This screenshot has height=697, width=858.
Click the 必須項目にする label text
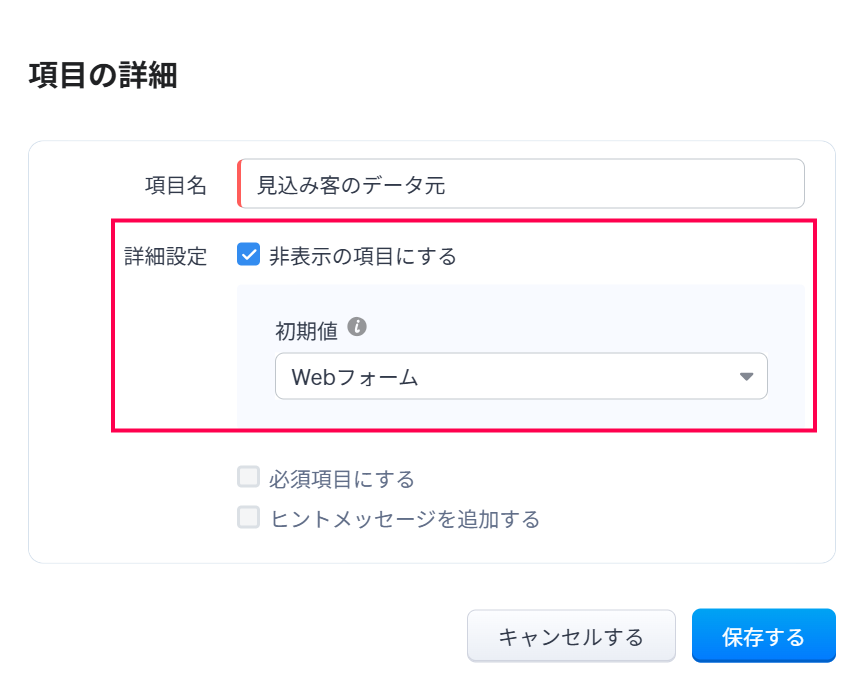341,479
